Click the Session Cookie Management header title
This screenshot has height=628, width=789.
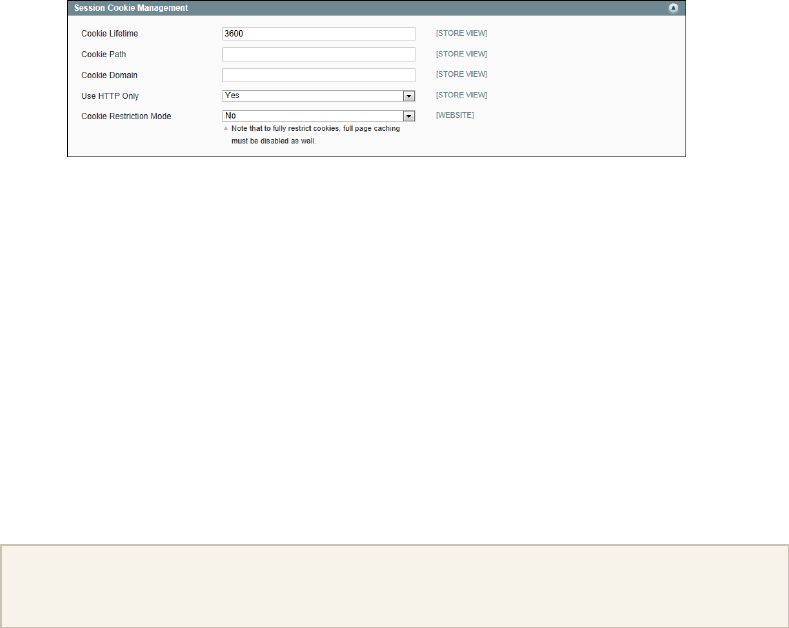[131, 8]
